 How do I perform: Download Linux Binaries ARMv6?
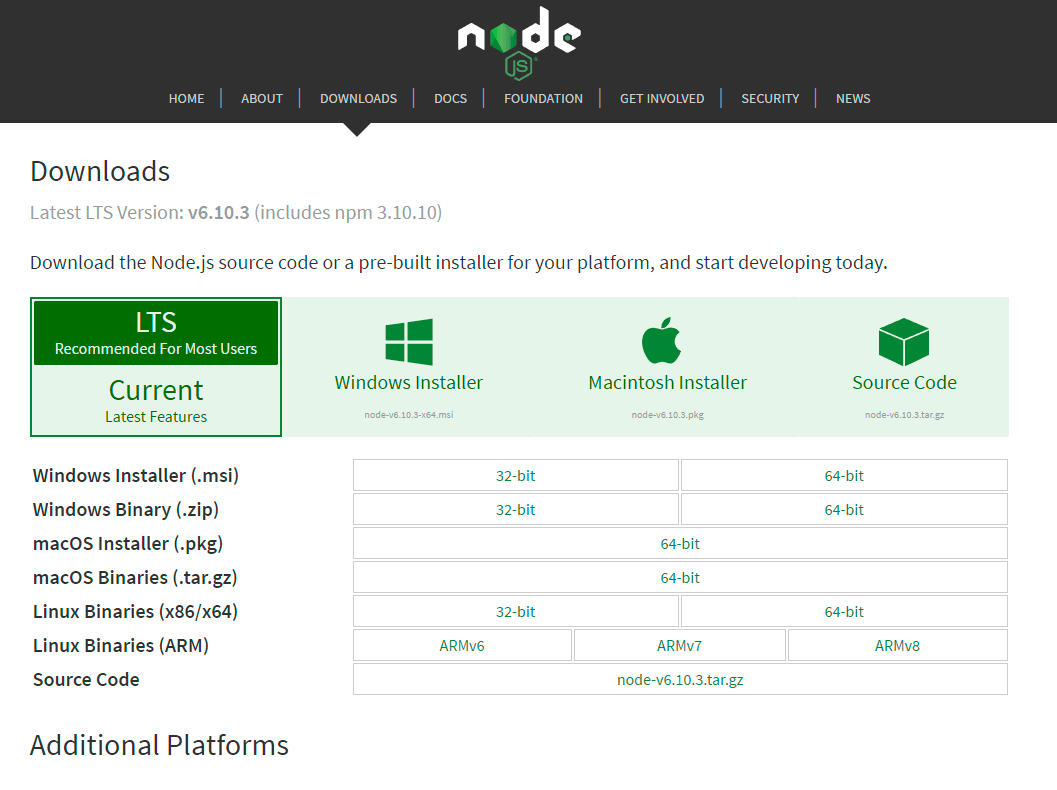click(x=462, y=646)
